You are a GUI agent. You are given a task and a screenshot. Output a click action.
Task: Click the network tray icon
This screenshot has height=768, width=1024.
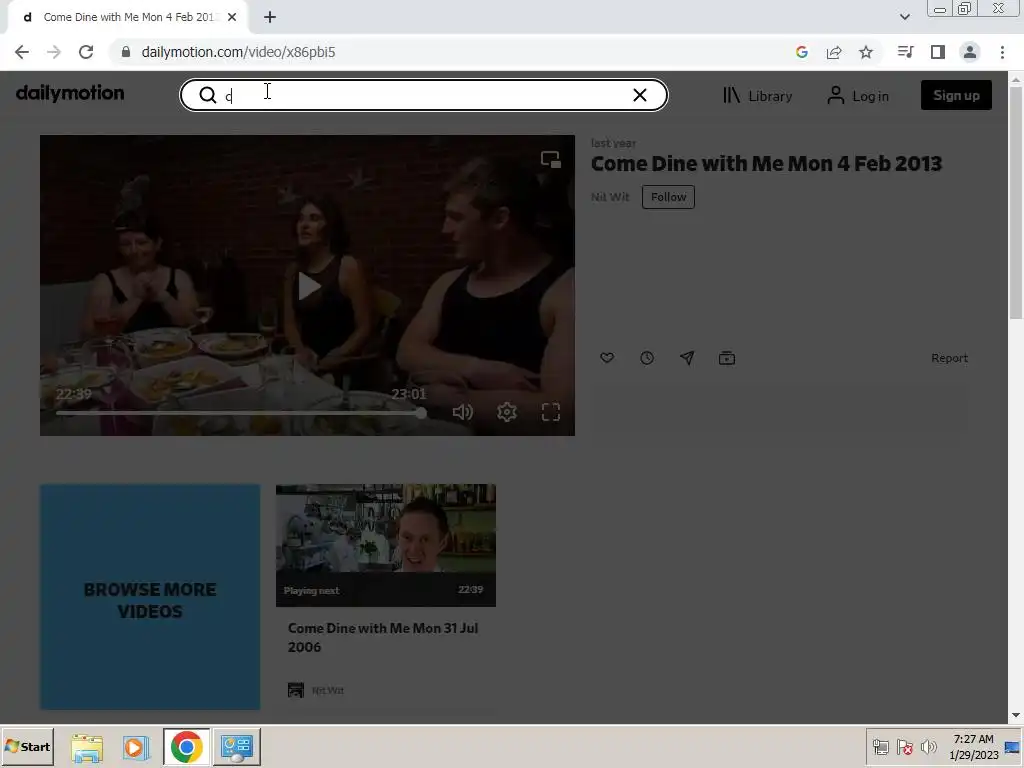click(x=880, y=746)
